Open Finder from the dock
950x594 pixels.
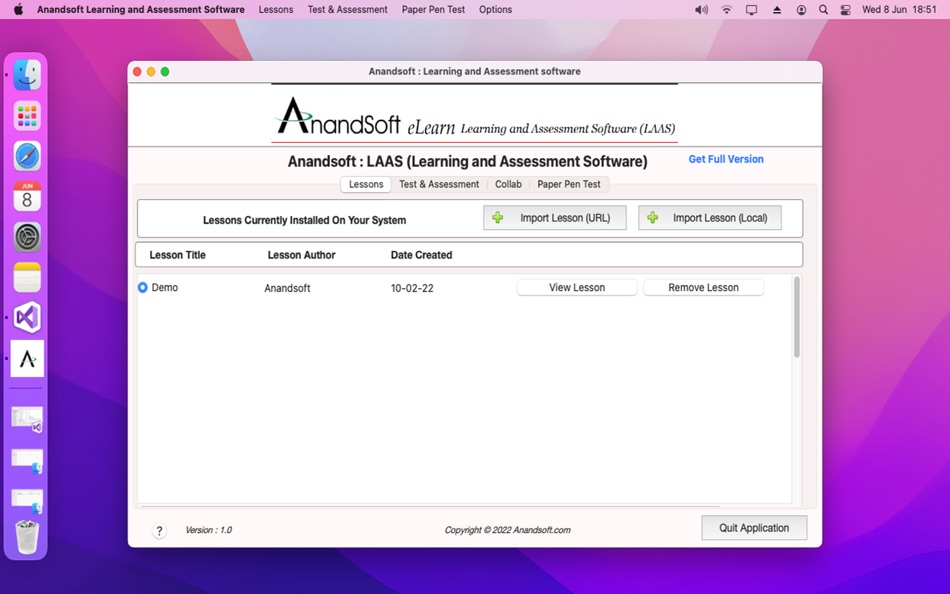pos(27,75)
